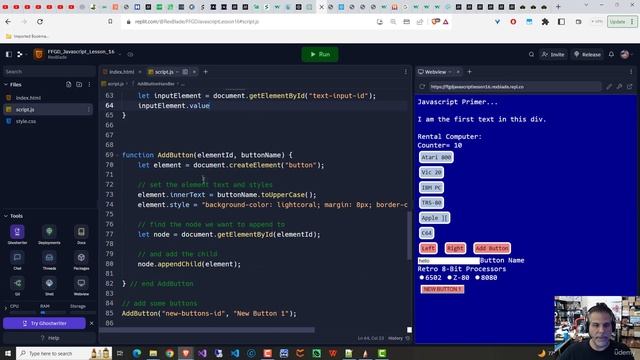
Task: Click the Release button
Action: point(587,54)
